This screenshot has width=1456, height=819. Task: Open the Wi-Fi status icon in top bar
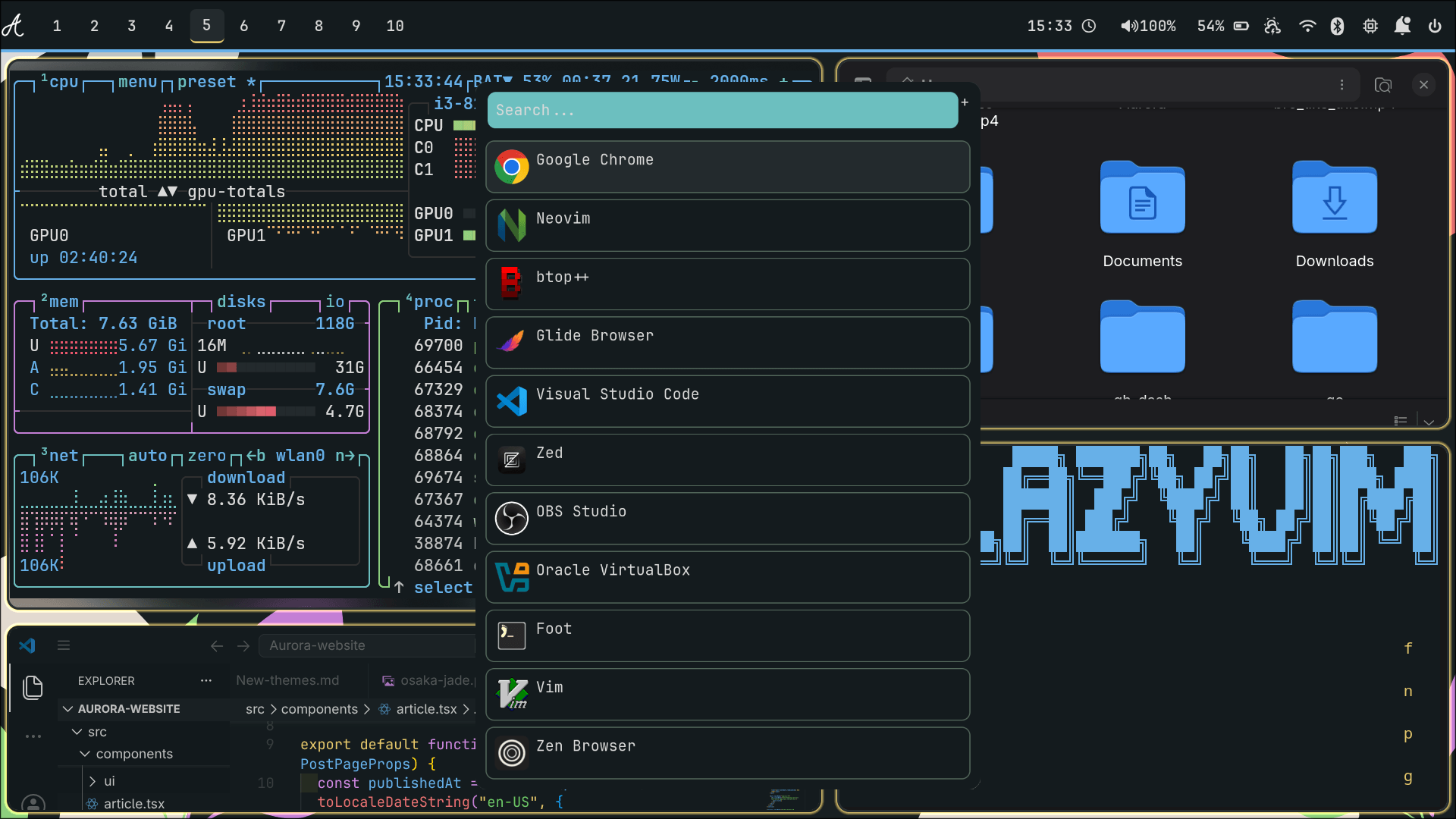point(1307,26)
